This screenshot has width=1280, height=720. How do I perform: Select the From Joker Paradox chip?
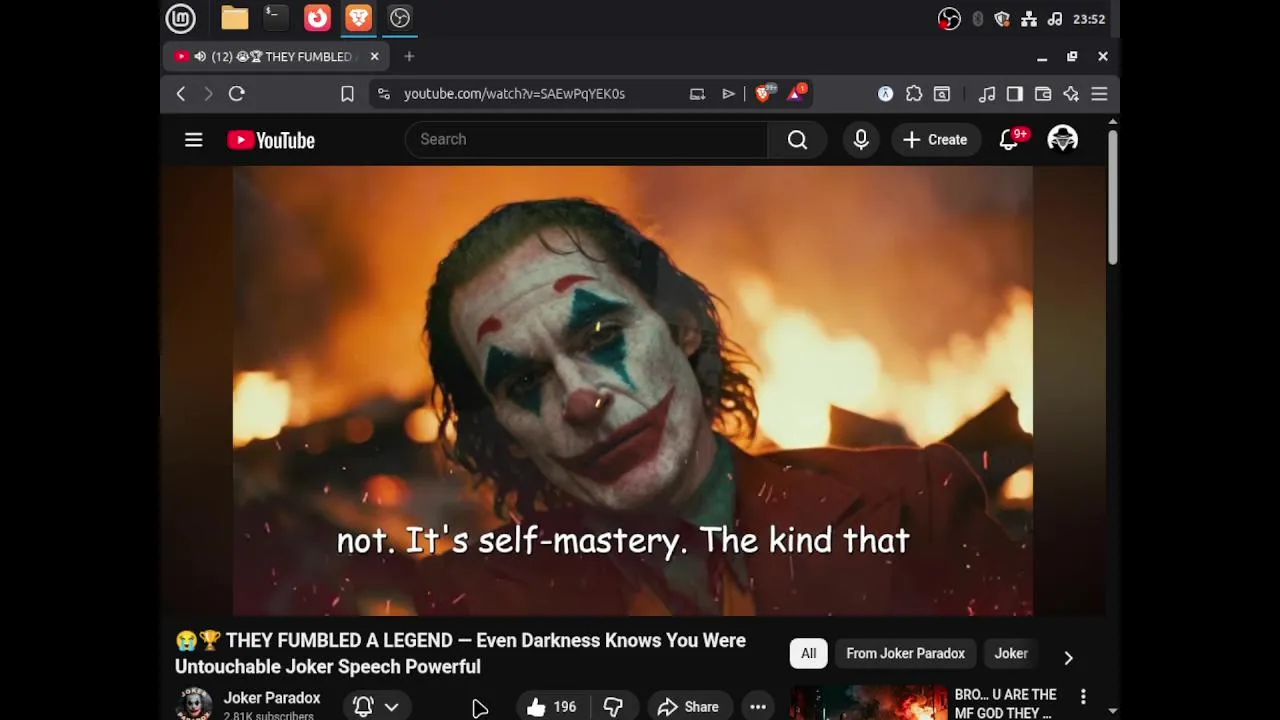tap(906, 654)
